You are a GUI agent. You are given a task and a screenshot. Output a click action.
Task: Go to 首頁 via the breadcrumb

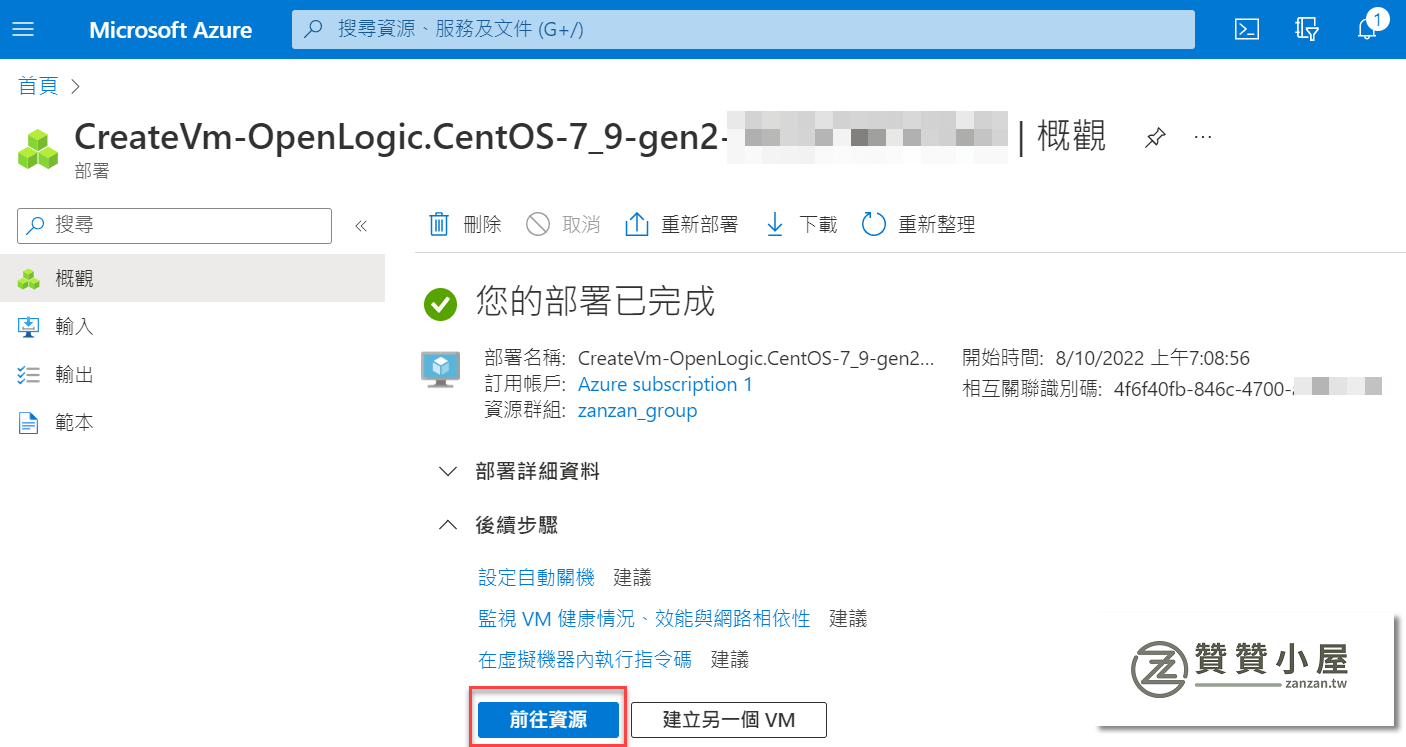(38, 87)
